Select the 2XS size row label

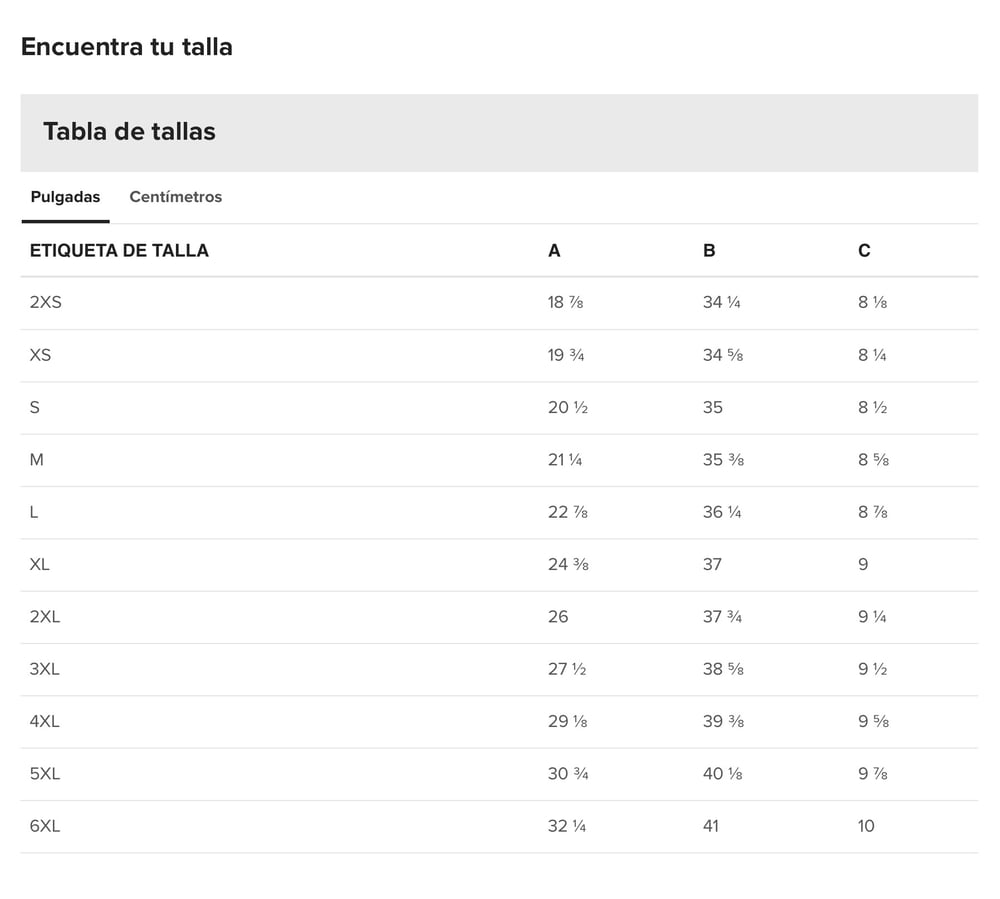(46, 302)
